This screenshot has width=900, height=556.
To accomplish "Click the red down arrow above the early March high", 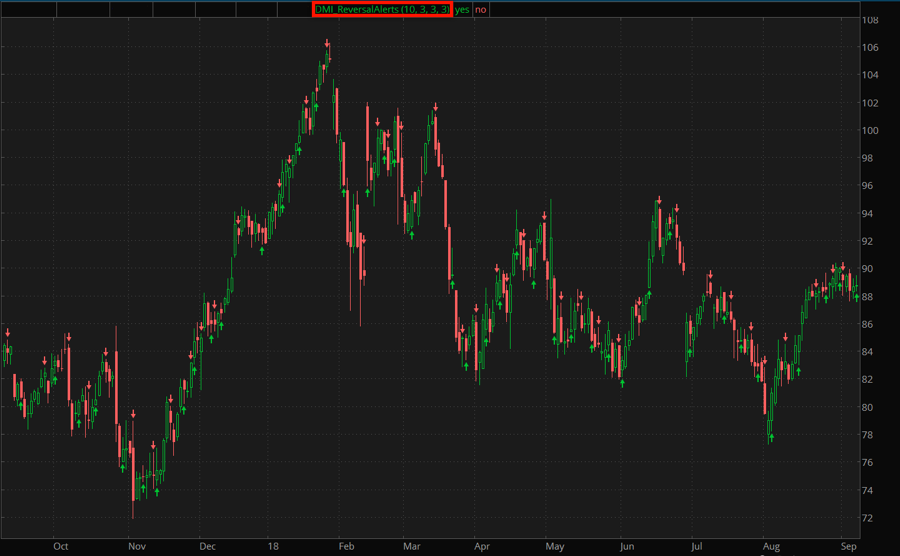I will click(x=435, y=104).
